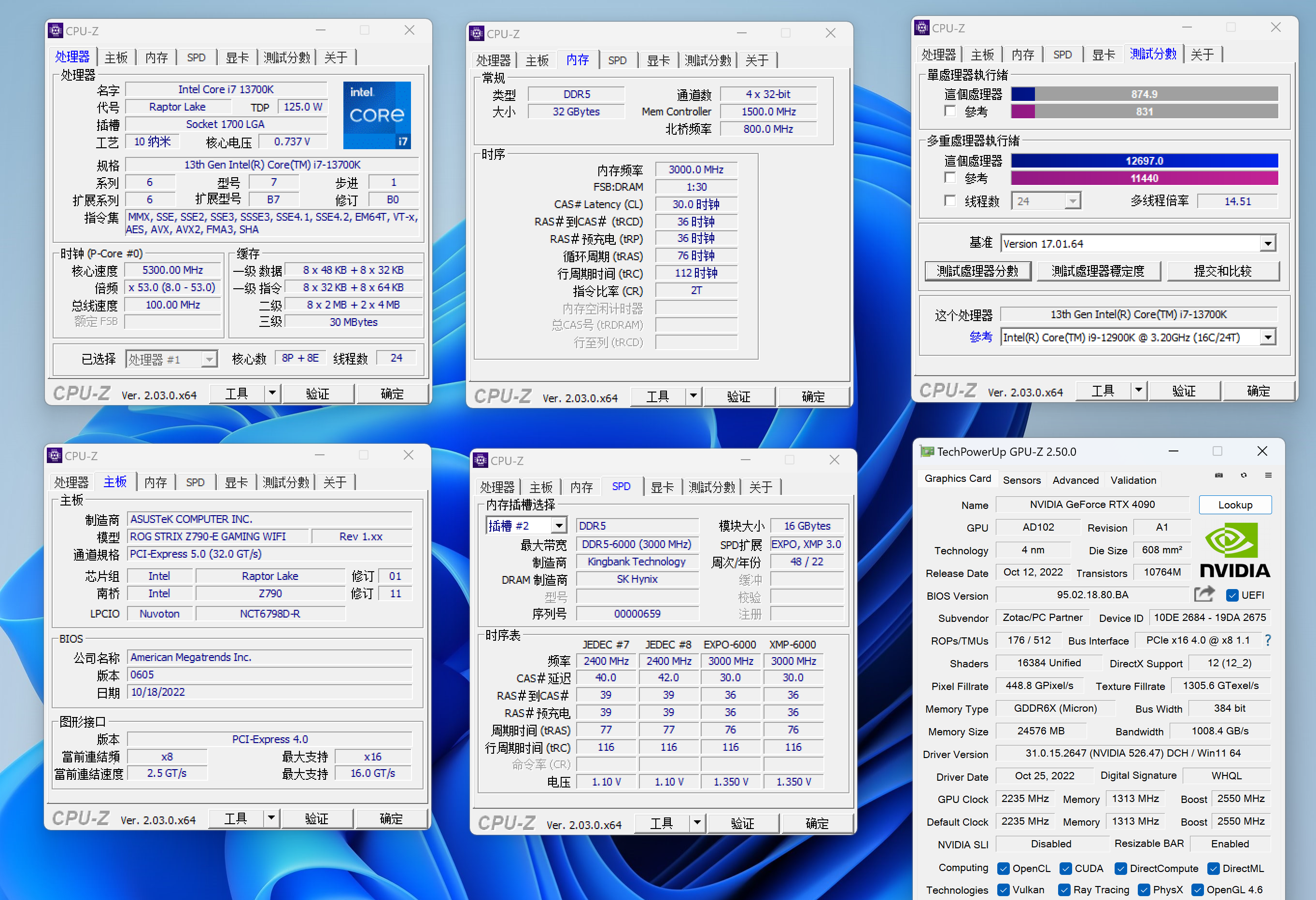Open the 工具 dropdown arrow in memory window
Viewport: 1316px width, 900px height.
coord(693,395)
